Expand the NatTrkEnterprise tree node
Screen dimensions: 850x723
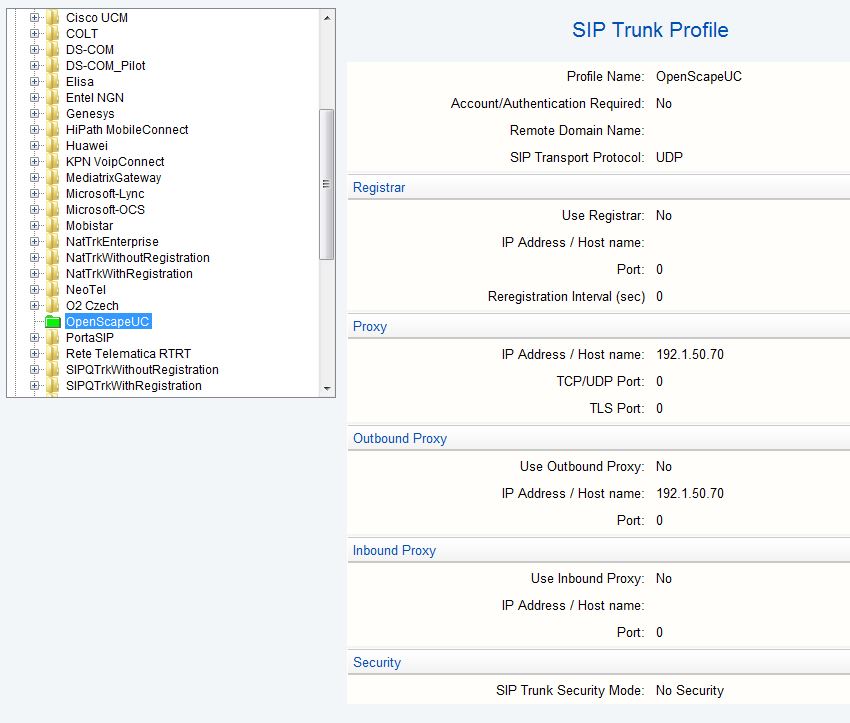pos(35,242)
